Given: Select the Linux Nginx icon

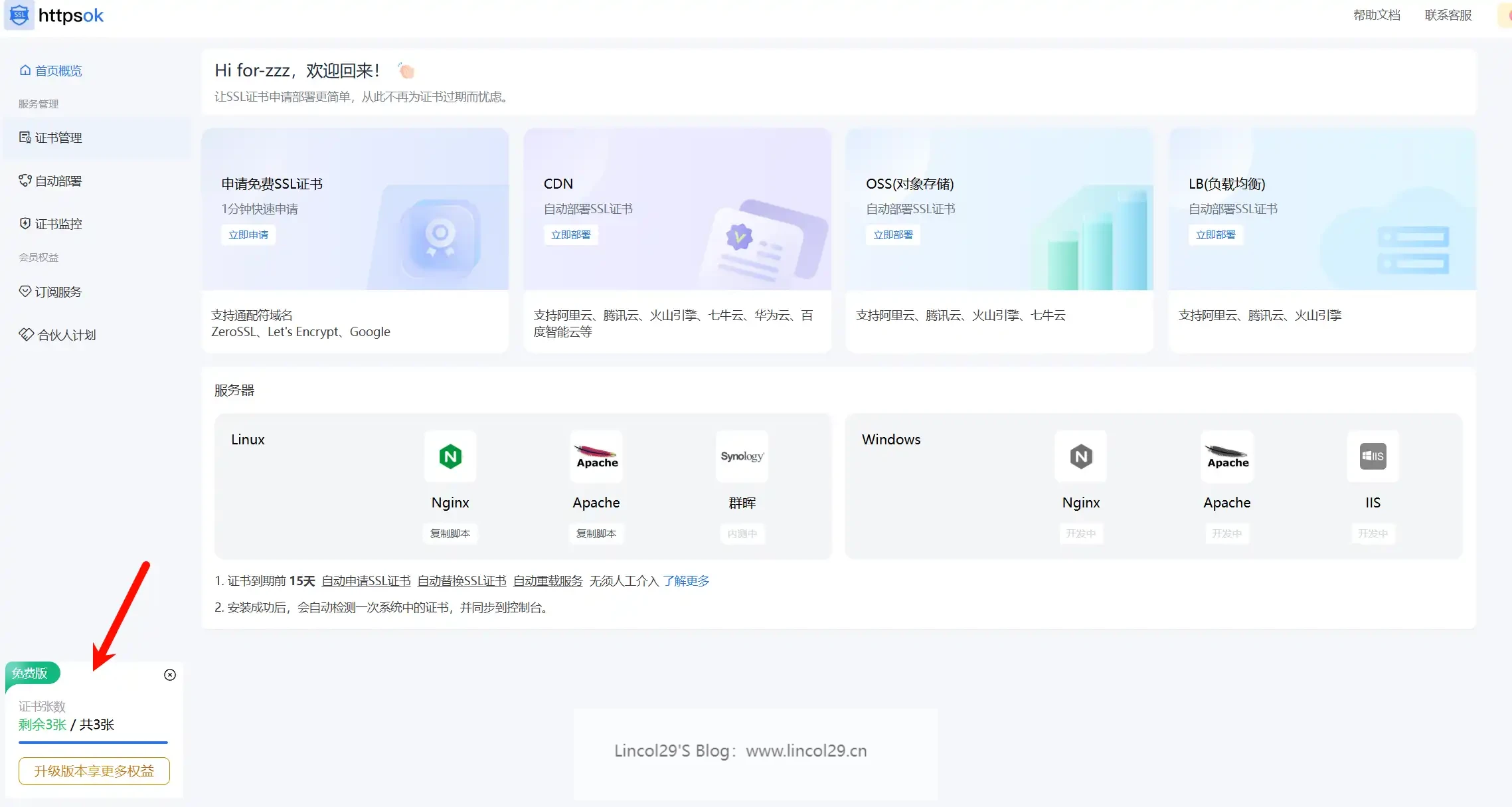Looking at the screenshot, I should [450, 456].
